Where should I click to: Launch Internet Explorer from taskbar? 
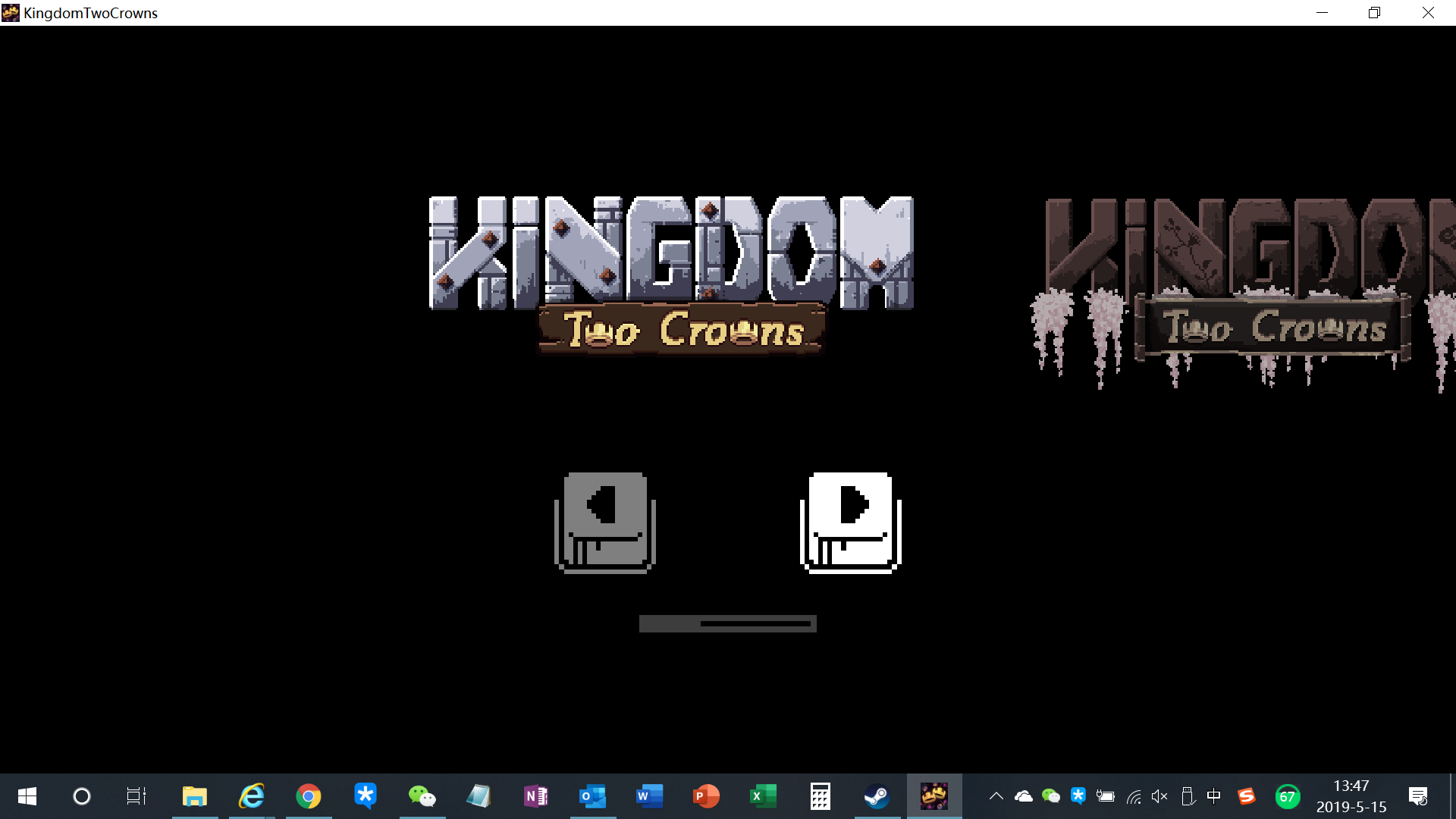(x=252, y=796)
